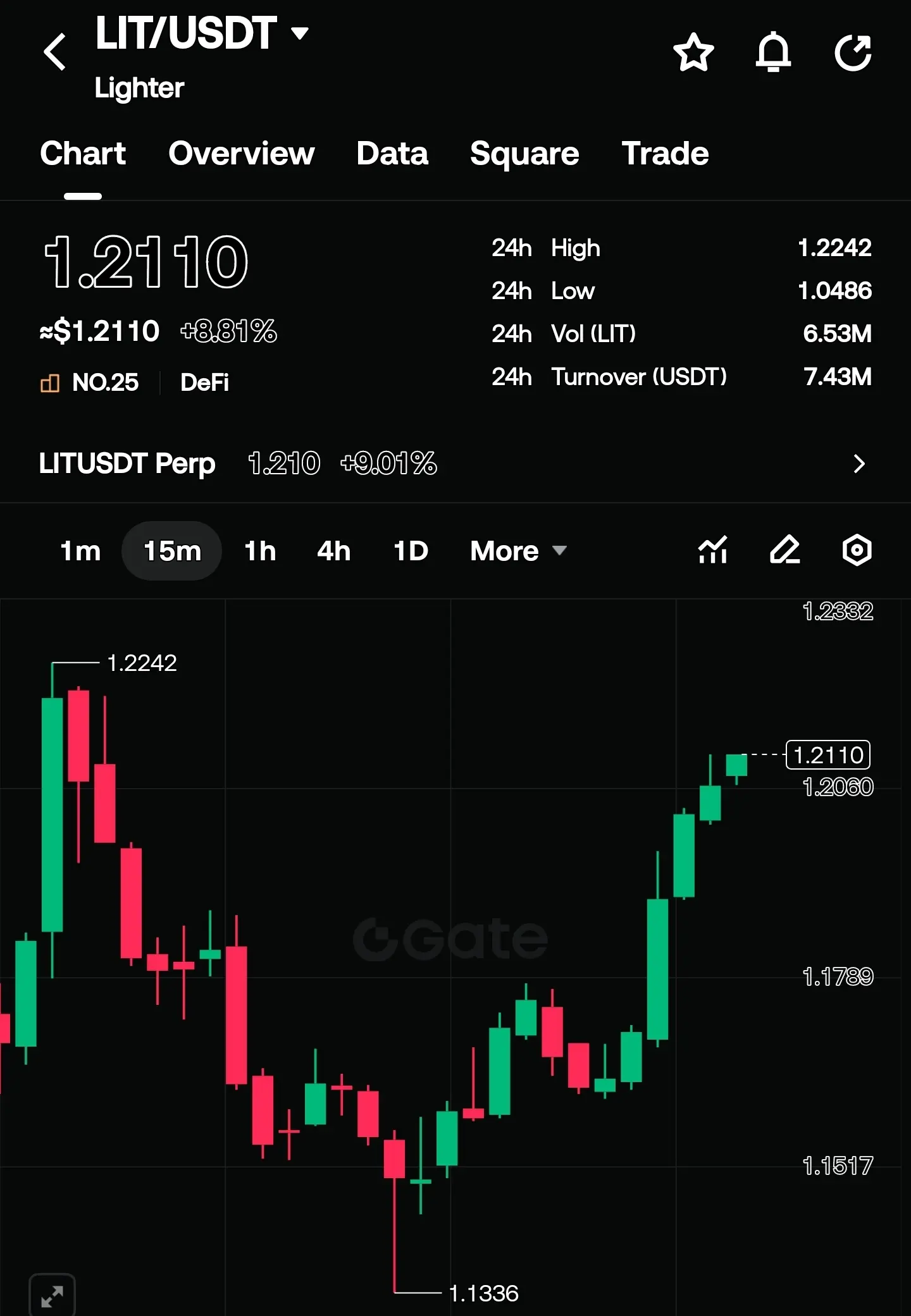Switch to the Overview tab

[x=242, y=154]
